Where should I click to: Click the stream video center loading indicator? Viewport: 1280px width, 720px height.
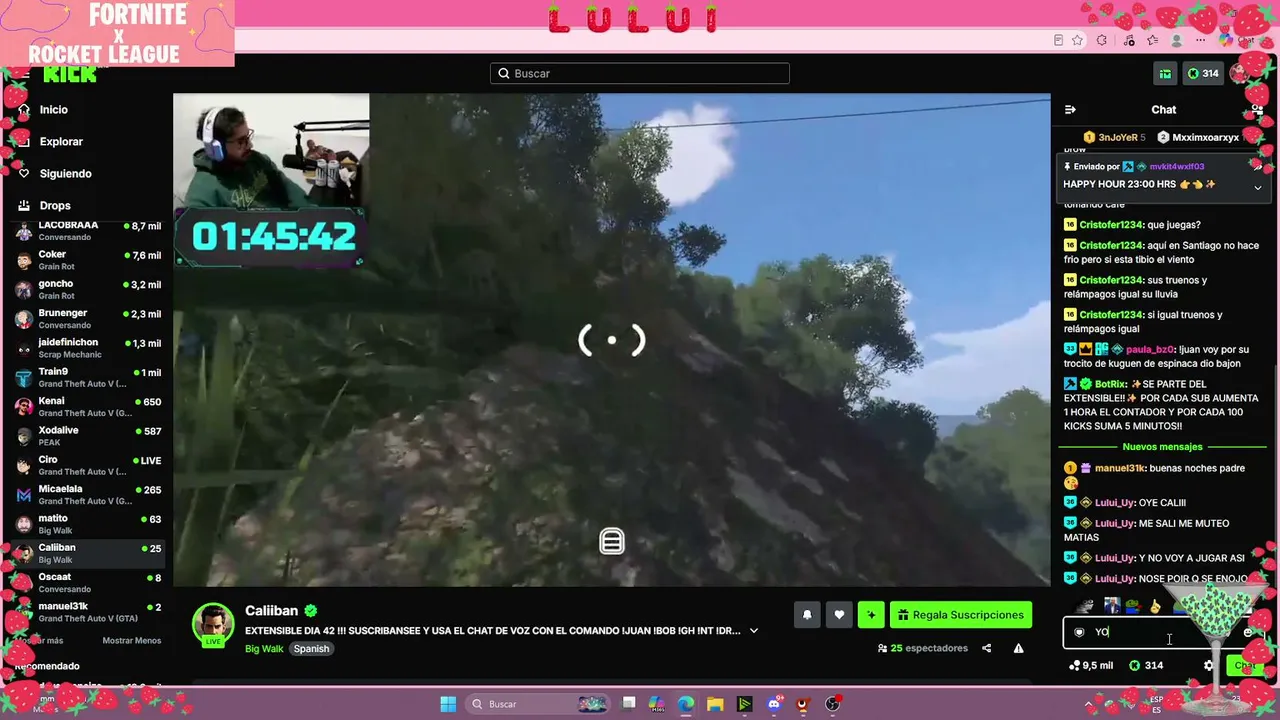[x=612, y=341]
